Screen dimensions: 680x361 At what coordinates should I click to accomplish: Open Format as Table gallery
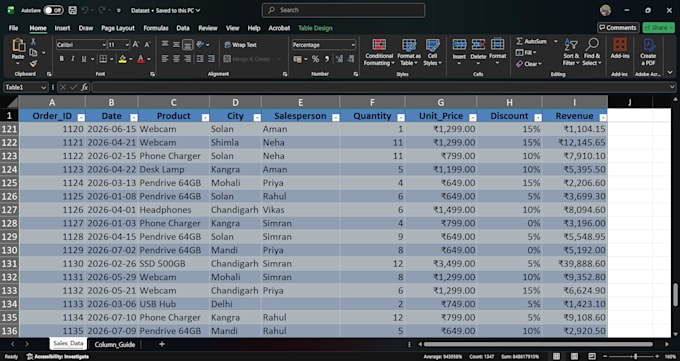(409, 52)
